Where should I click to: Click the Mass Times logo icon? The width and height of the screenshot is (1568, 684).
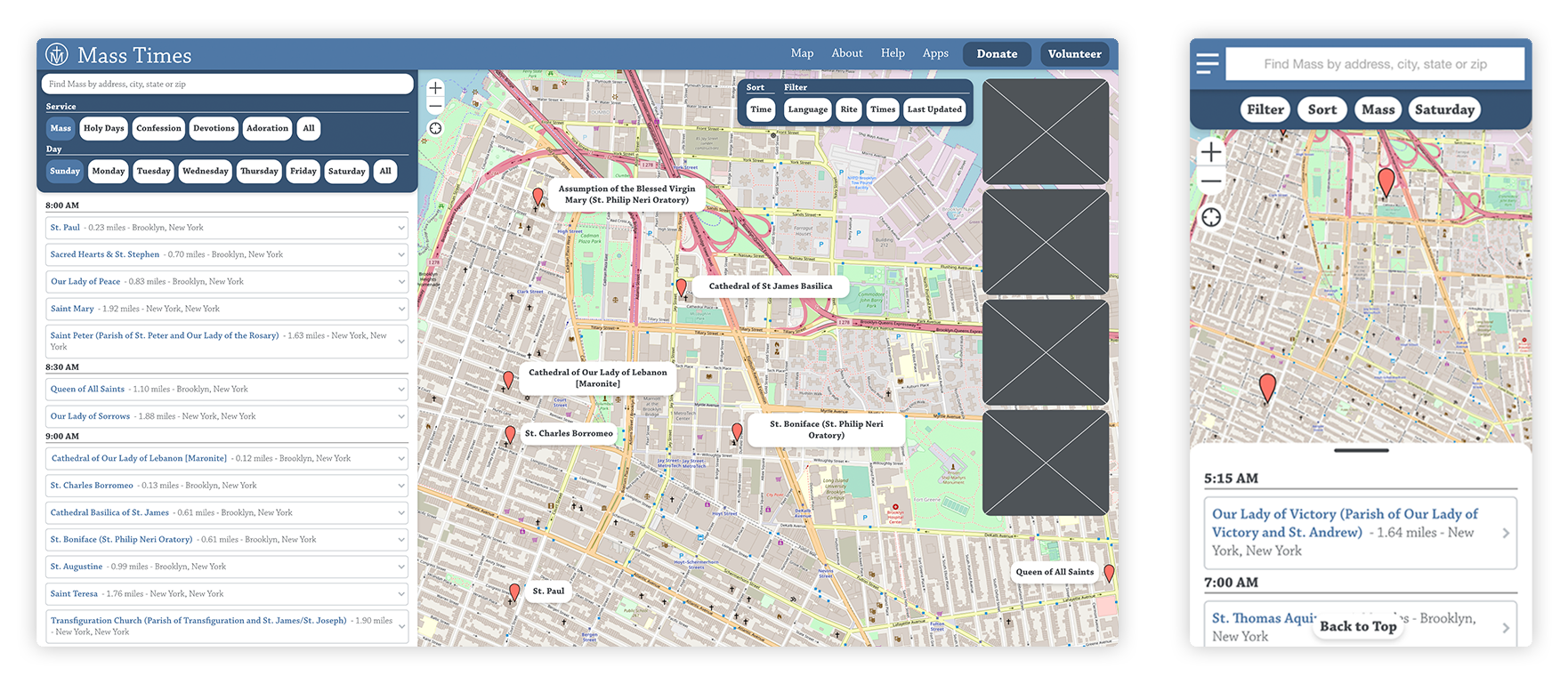coord(57,54)
